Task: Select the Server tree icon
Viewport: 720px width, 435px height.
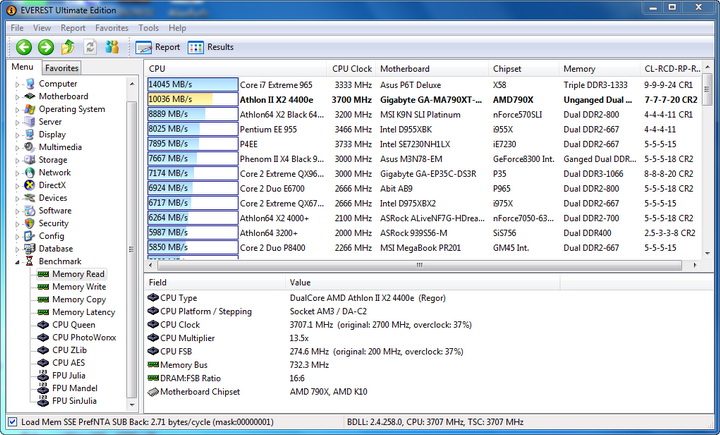Action: pos(30,122)
